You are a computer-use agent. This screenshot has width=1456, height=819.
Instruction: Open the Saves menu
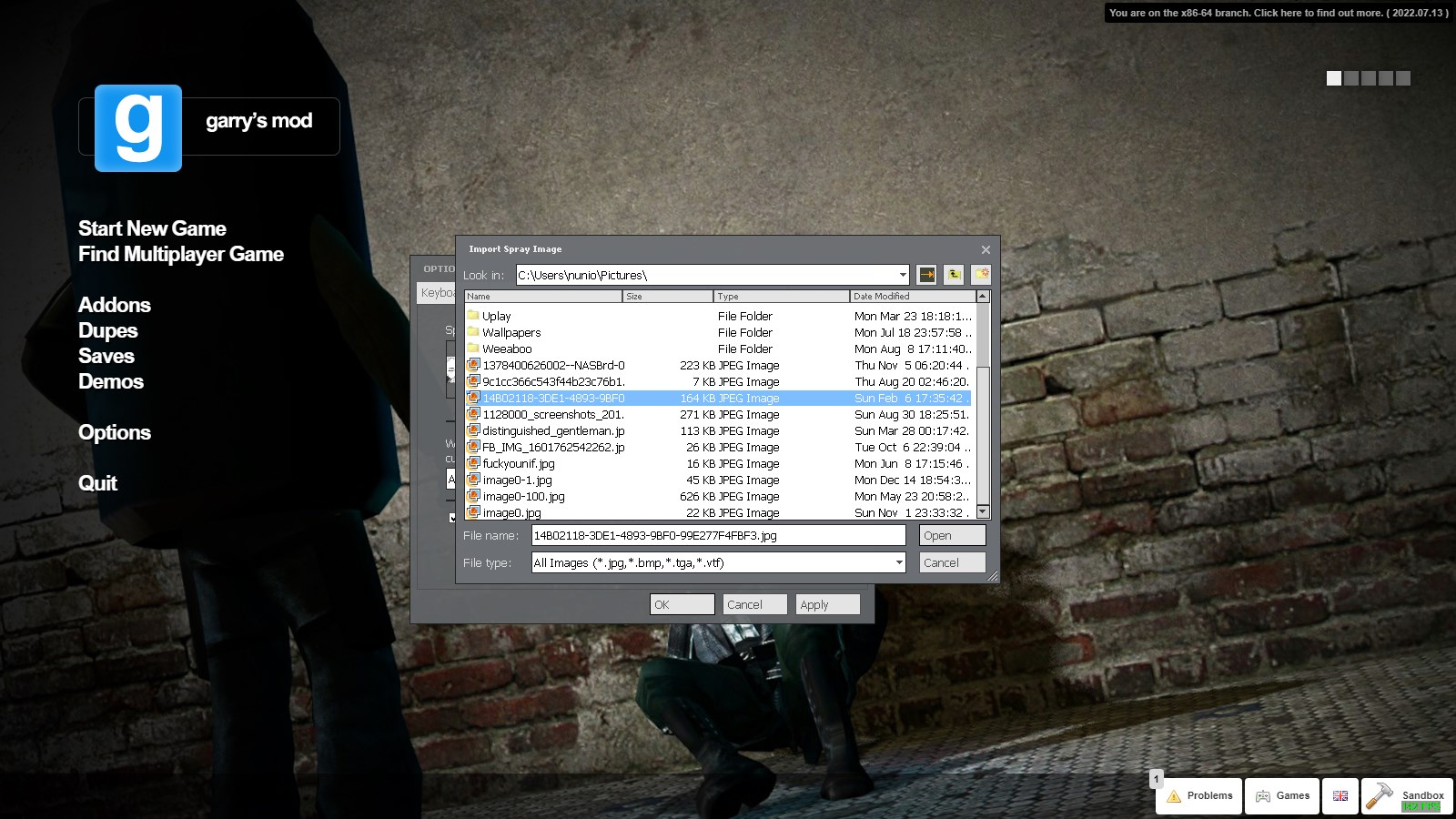coord(106,356)
